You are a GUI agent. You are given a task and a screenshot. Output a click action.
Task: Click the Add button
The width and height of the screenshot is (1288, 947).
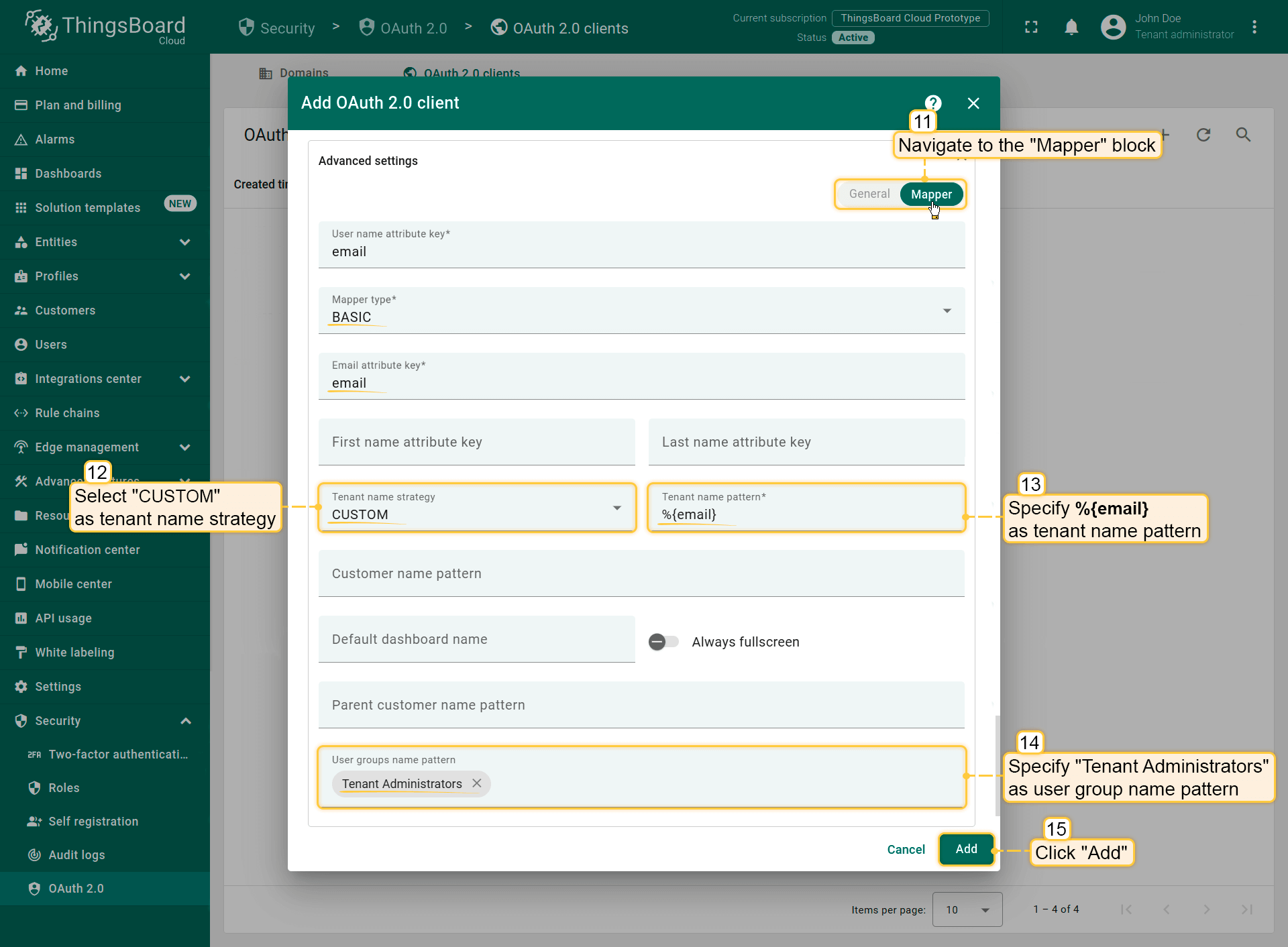coord(966,849)
